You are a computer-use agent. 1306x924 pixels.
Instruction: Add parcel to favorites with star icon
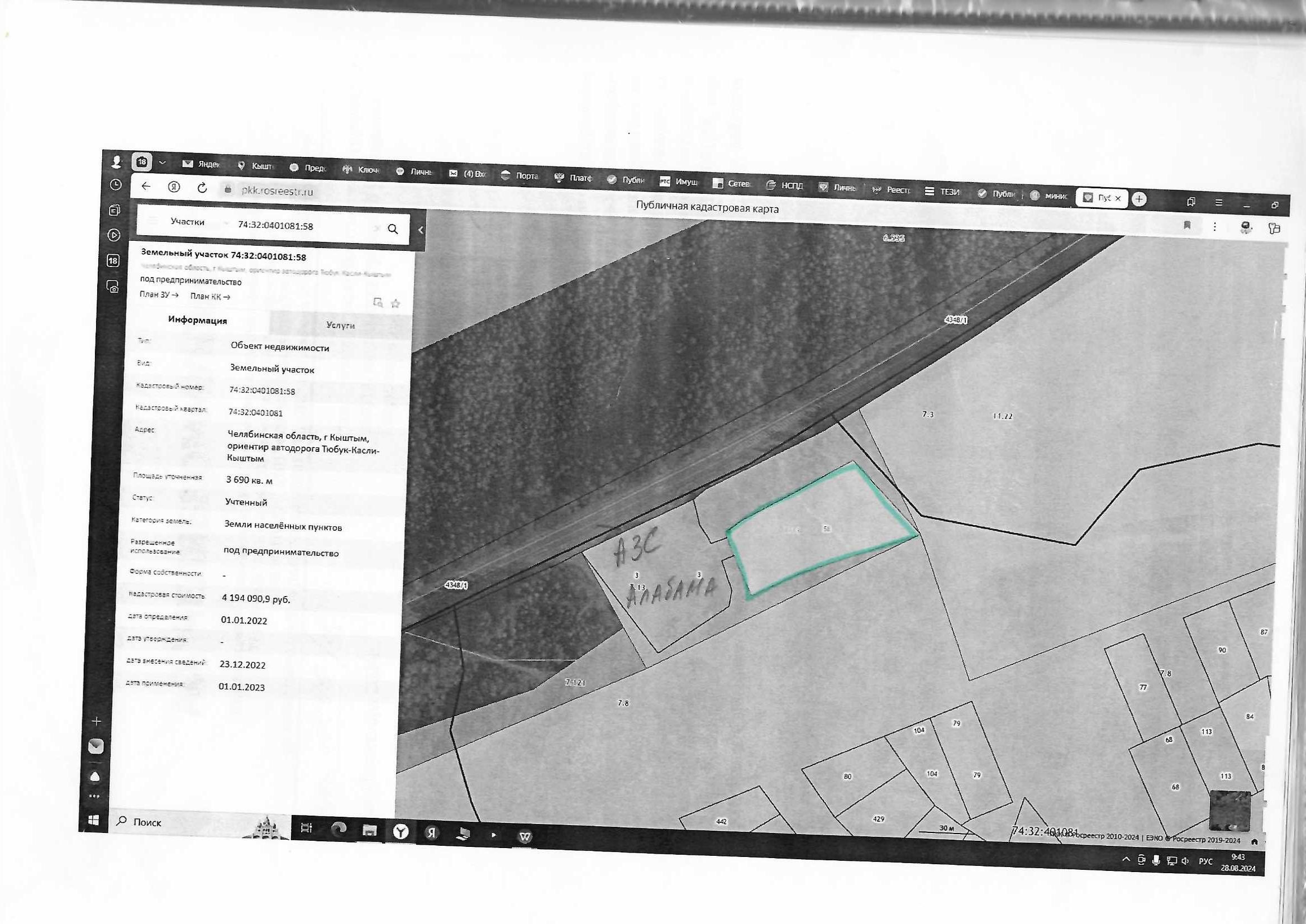point(396,304)
